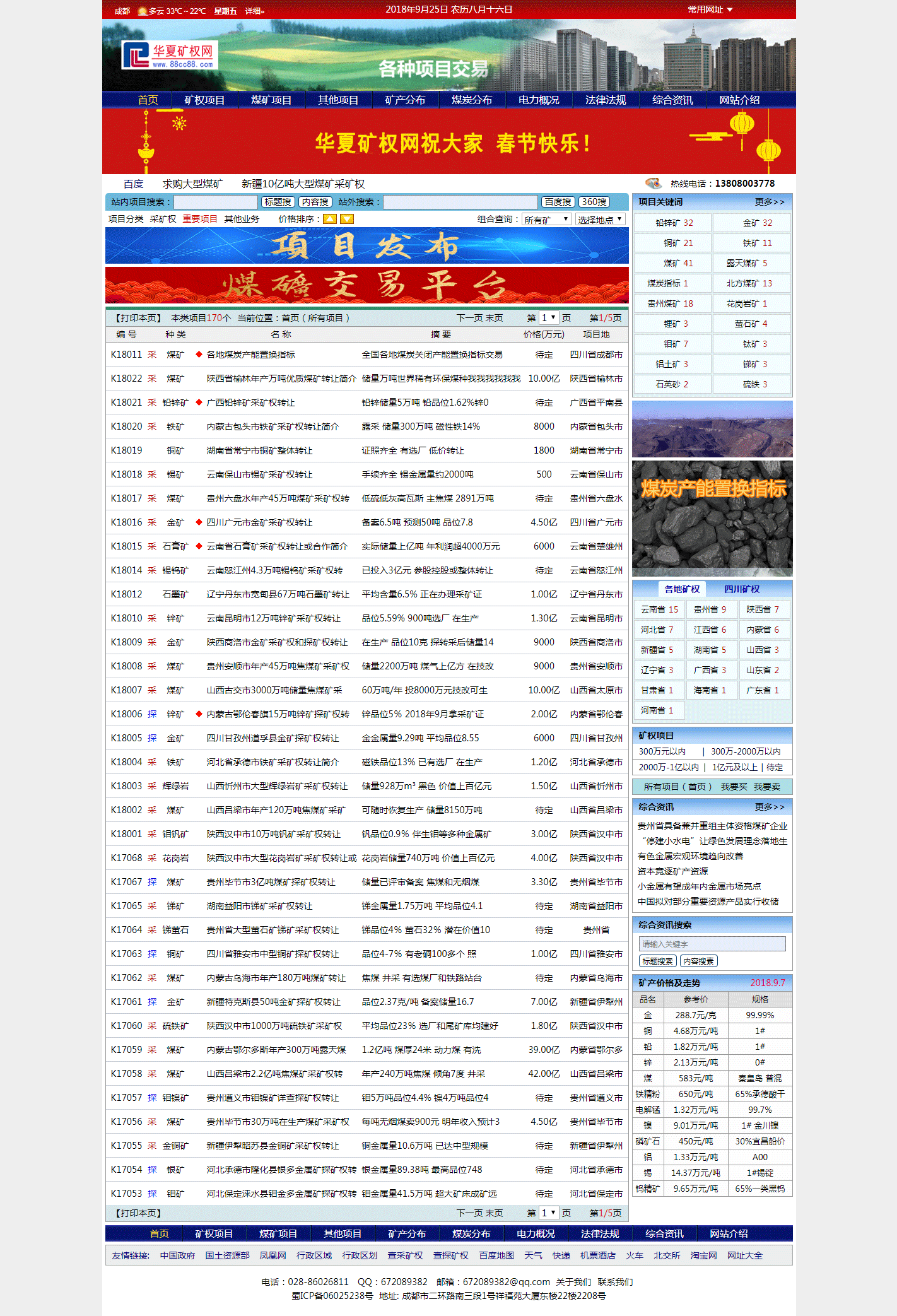Click the 采 marker on K18022 row
Screen dimensions: 897x1316
pyautogui.click(x=152, y=379)
